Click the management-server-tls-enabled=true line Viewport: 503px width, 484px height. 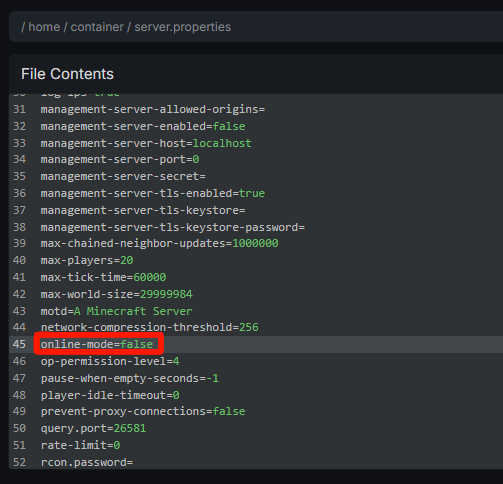click(153, 193)
